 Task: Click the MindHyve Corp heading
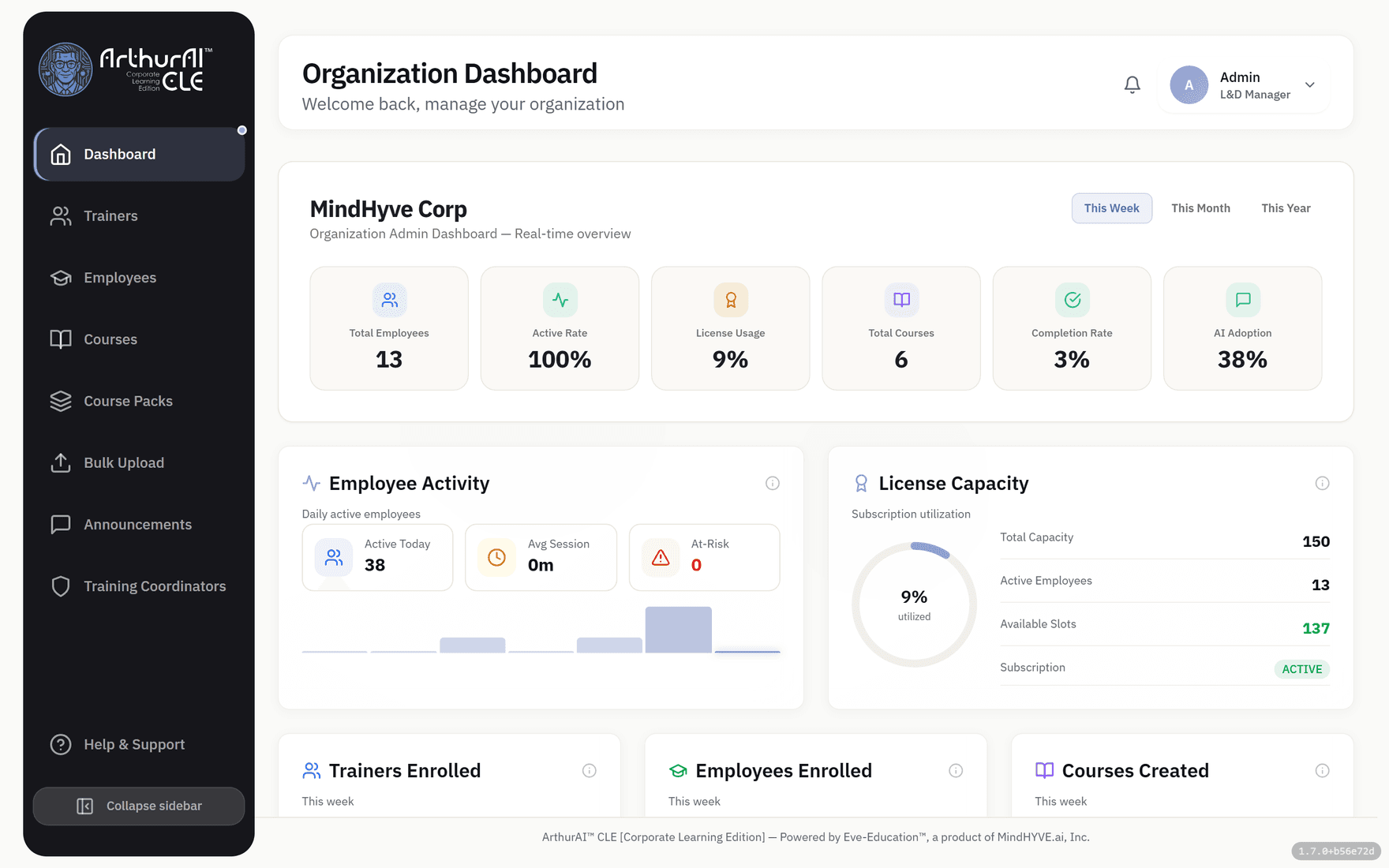[388, 209]
